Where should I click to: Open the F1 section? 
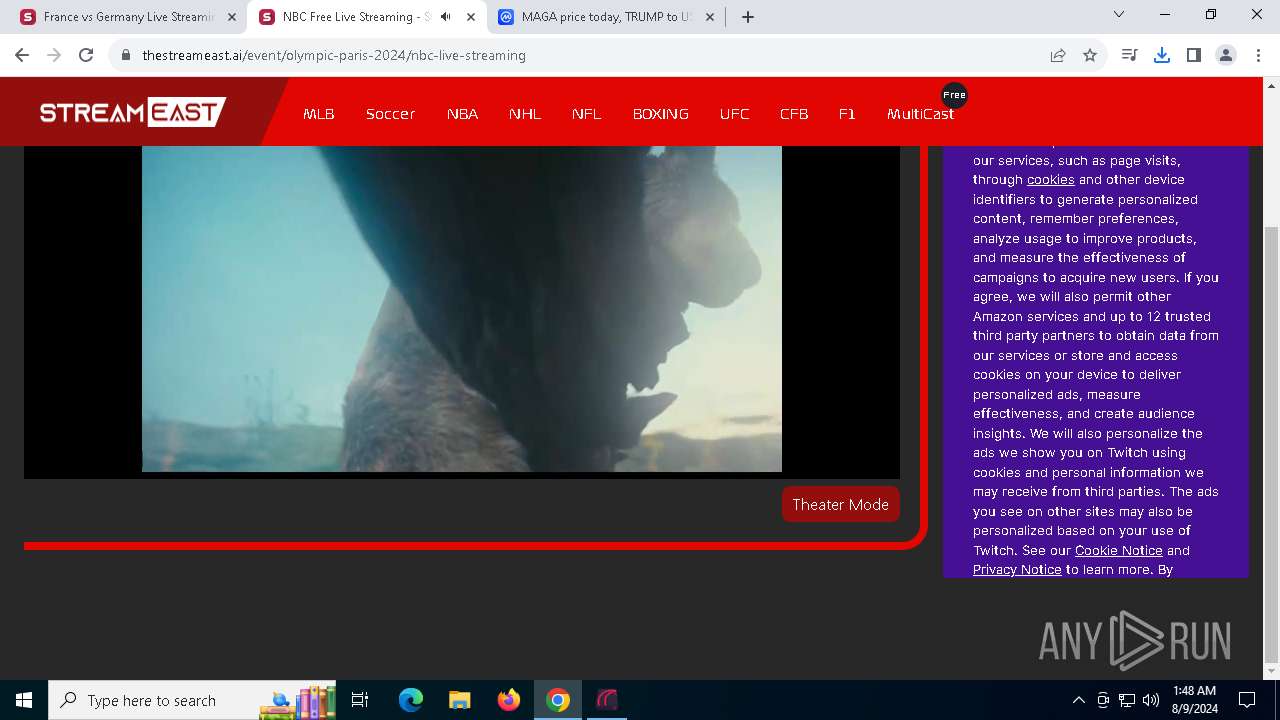[x=847, y=114]
